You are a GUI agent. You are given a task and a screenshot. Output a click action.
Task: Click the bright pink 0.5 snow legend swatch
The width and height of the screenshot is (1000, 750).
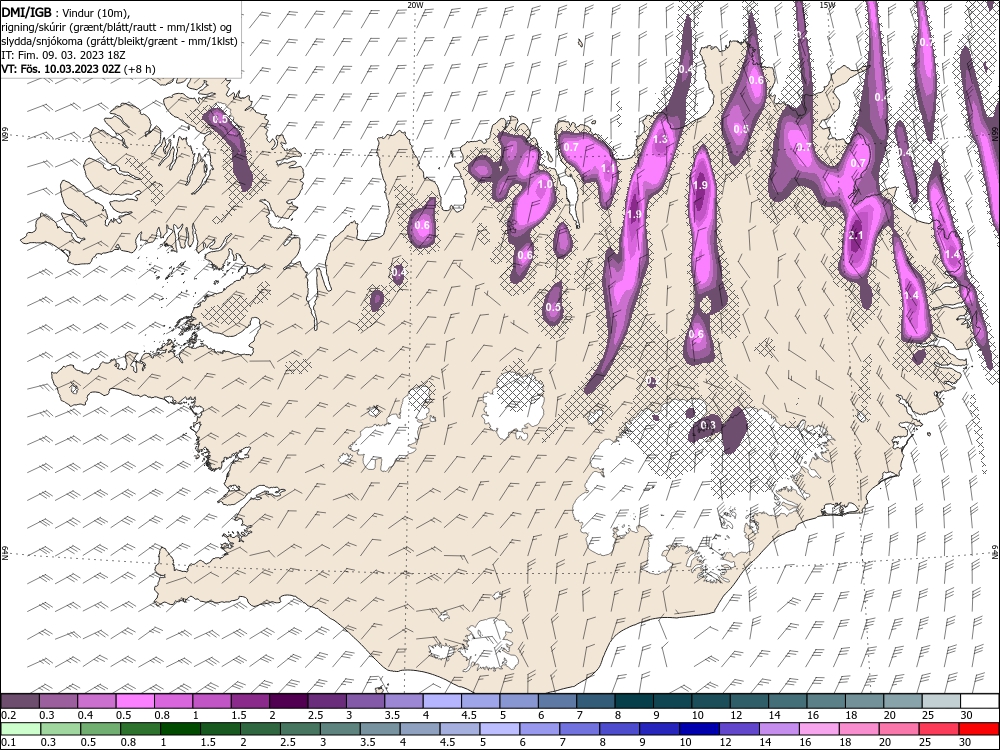pos(135,701)
